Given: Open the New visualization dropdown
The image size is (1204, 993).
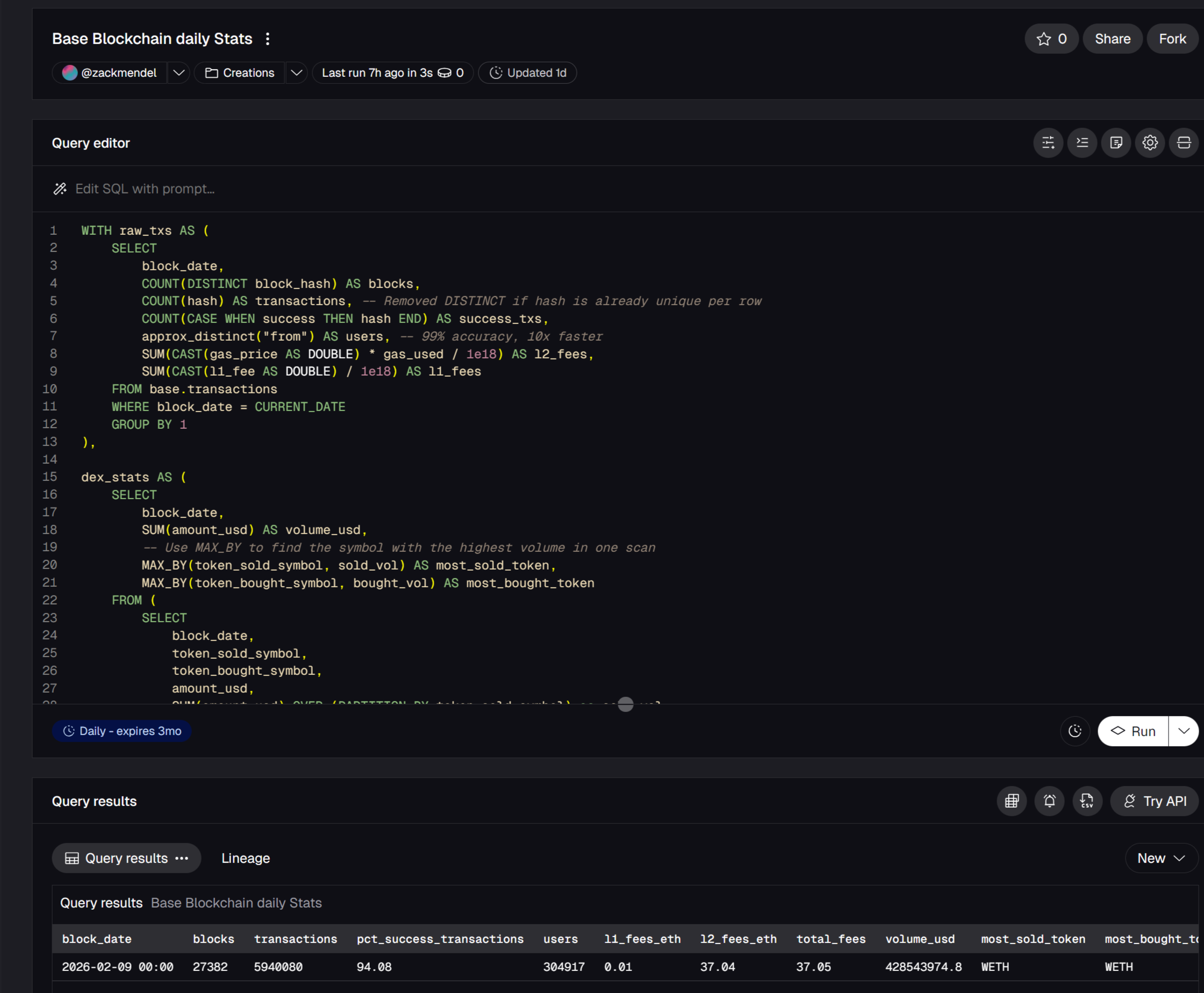Looking at the screenshot, I should pyautogui.click(x=1160, y=858).
